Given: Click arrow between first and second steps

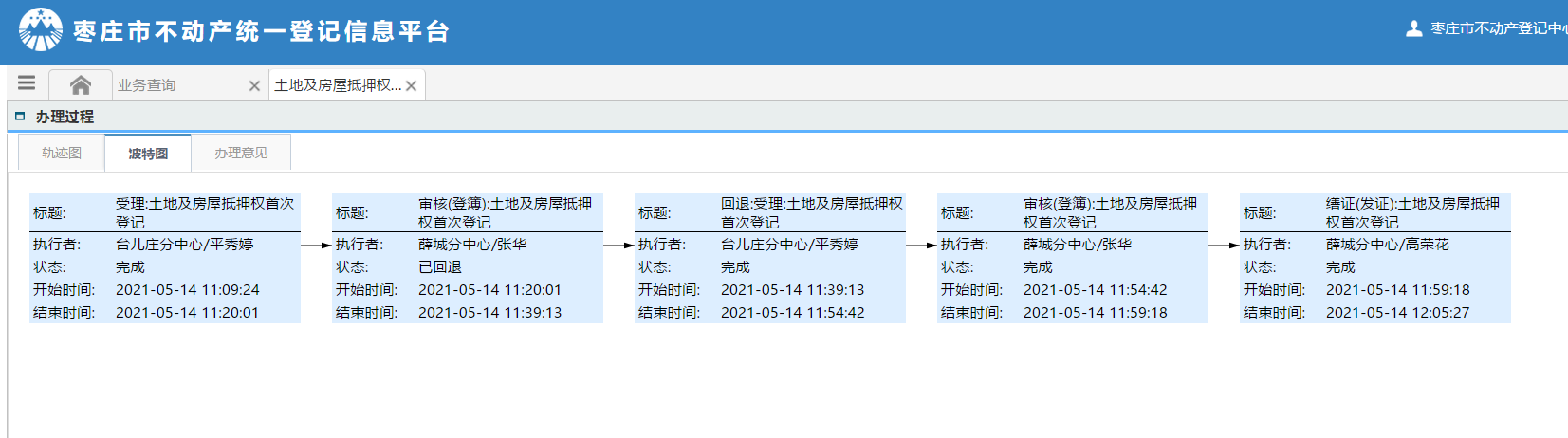Looking at the screenshot, I should click(316, 245).
